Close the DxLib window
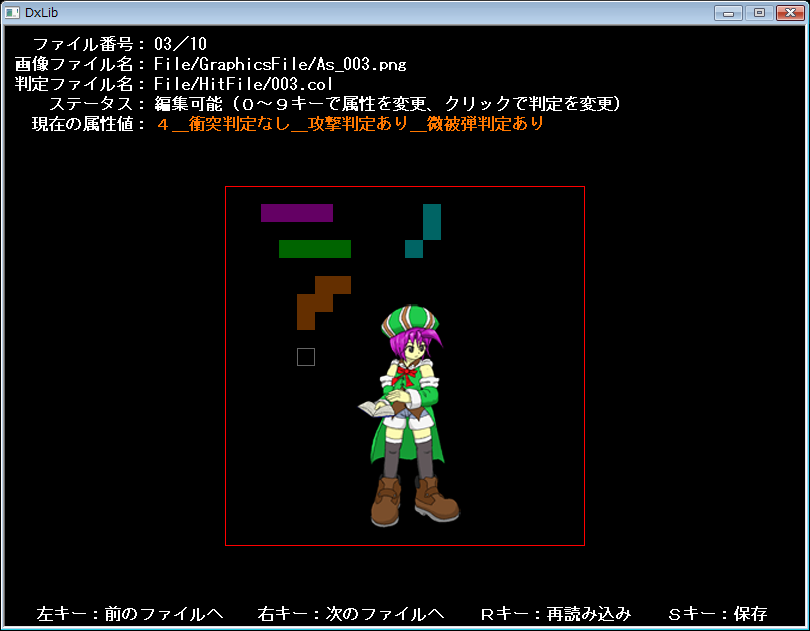This screenshot has width=810, height=631. point(790,13)
